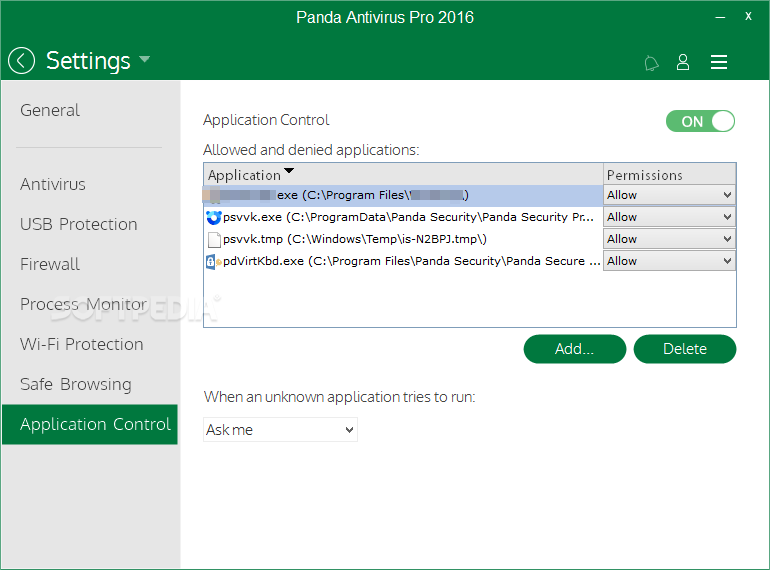Select the pdVirtKbd.exe application row

point(403,261)
